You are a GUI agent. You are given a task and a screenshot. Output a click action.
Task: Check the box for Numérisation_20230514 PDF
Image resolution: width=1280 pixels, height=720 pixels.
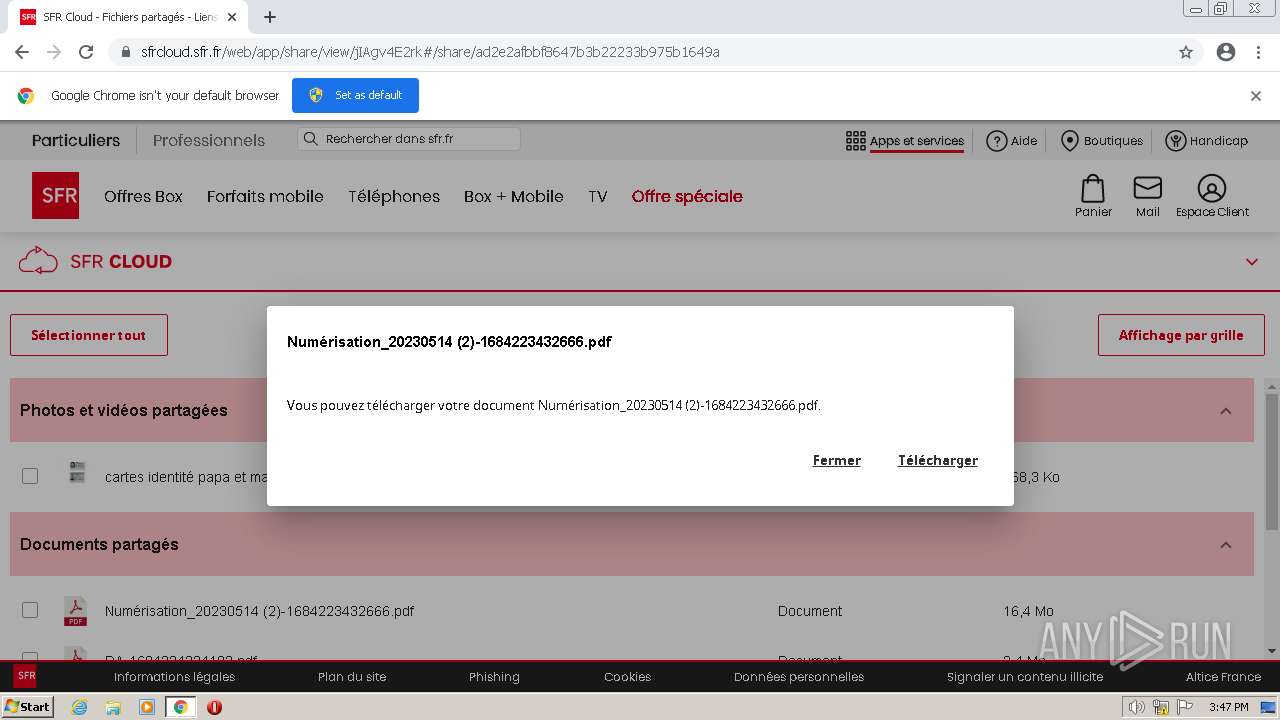(30, 610)
